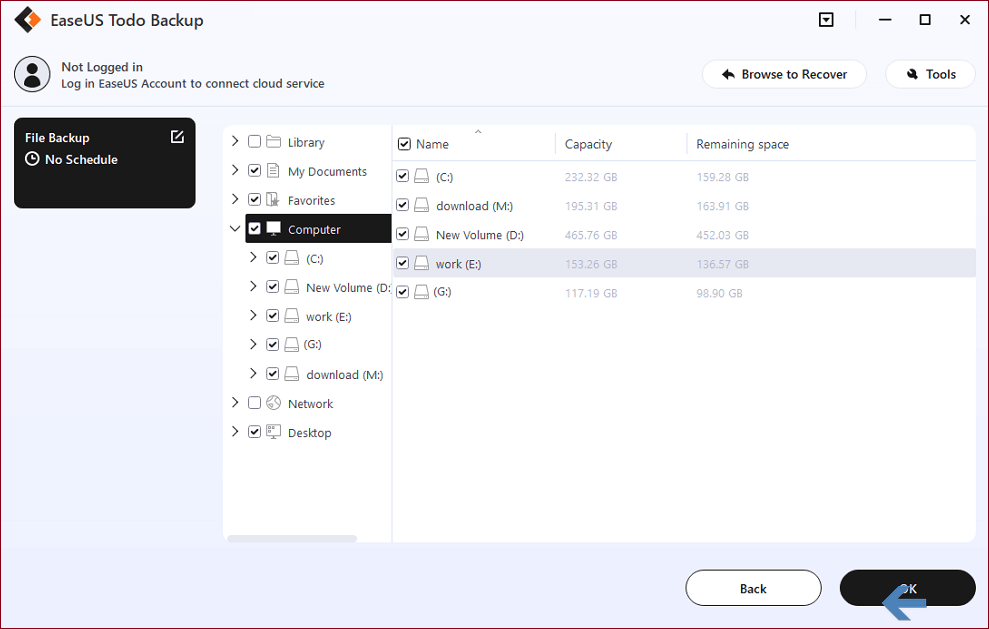
Task: Uncheck the work (E:) checkbox in list
Action: 402,262
